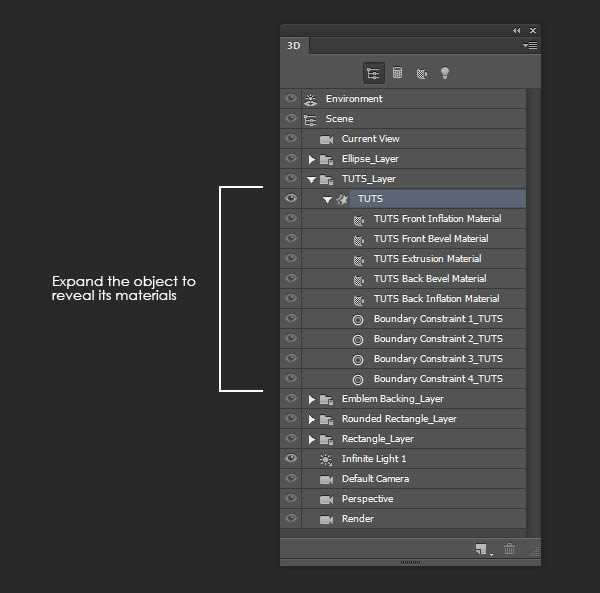This screenshot has height=593, width=600.
Task: Click the Scene tree icon
Action: (310, 120)
